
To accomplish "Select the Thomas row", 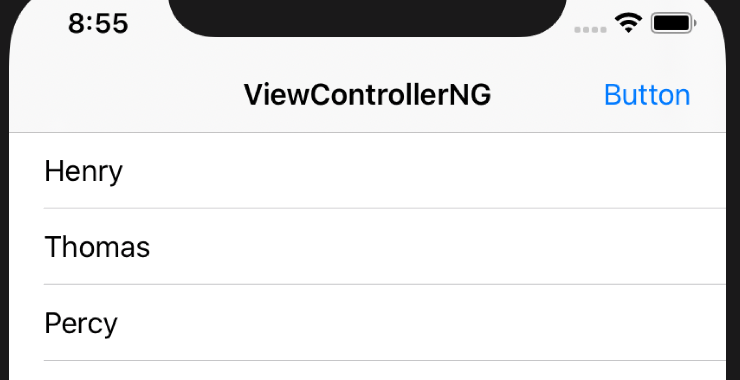I will 367,246.
